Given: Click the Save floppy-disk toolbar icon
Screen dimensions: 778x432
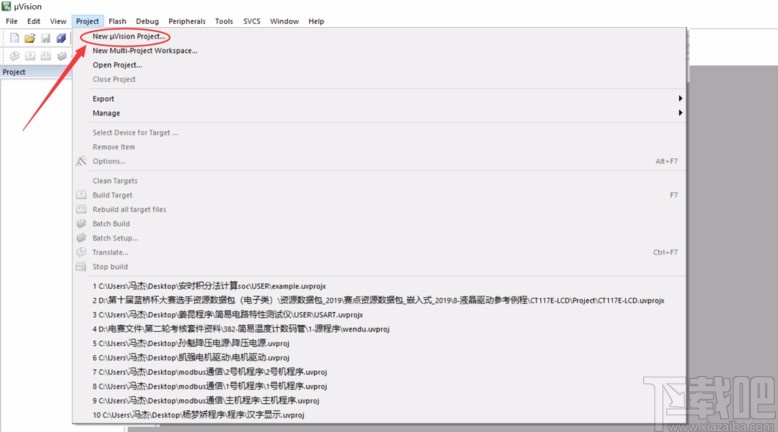Looking at the screenshot, I should pos(46,38).
